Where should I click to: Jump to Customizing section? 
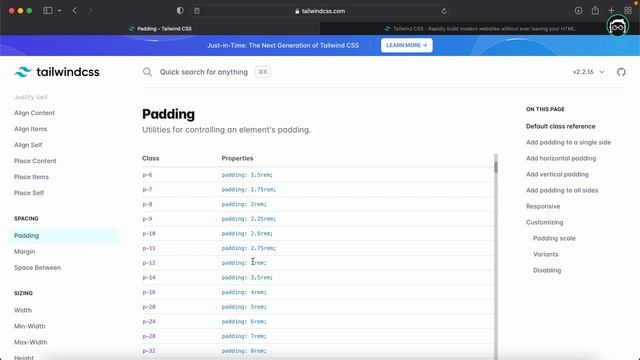(x=544, y=222)
